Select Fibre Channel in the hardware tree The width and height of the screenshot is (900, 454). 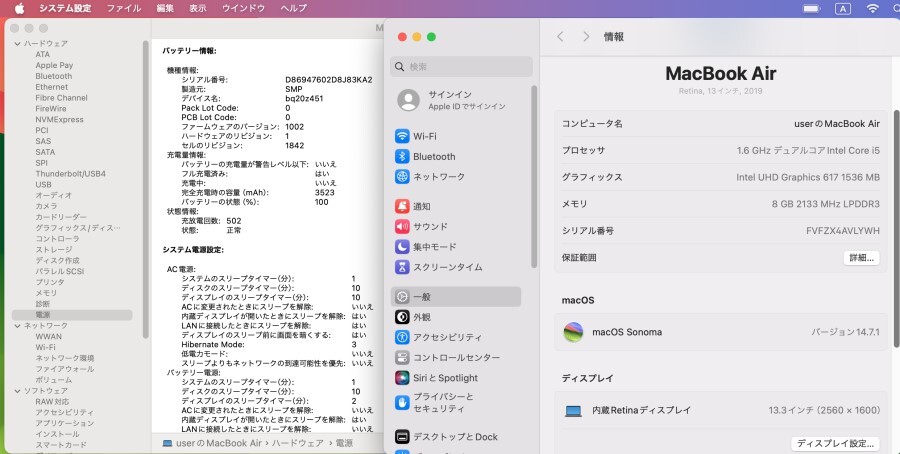tap(61, 98)
